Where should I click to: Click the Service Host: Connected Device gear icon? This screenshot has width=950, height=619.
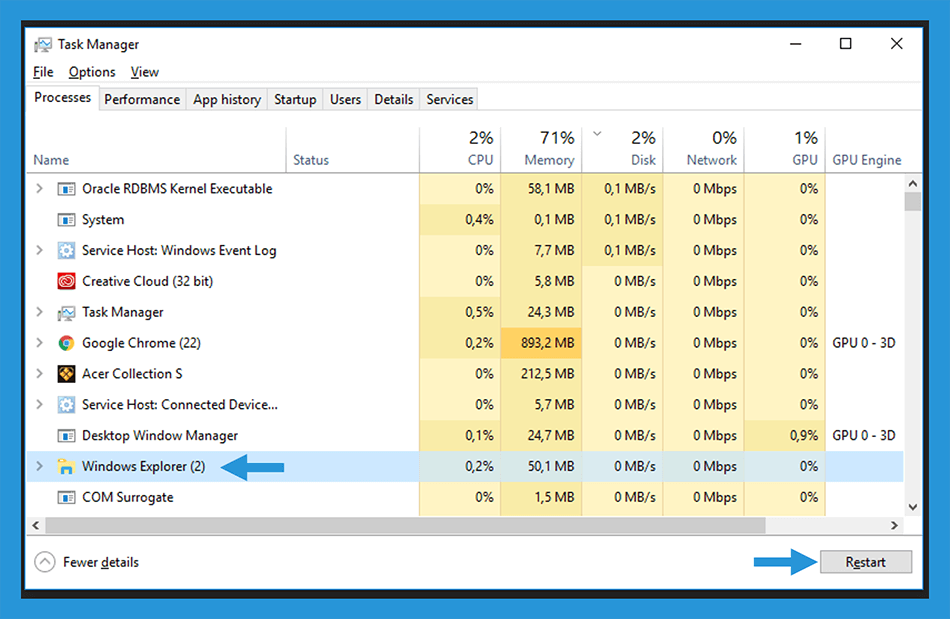pyautogui.click(x=66, y=405)
